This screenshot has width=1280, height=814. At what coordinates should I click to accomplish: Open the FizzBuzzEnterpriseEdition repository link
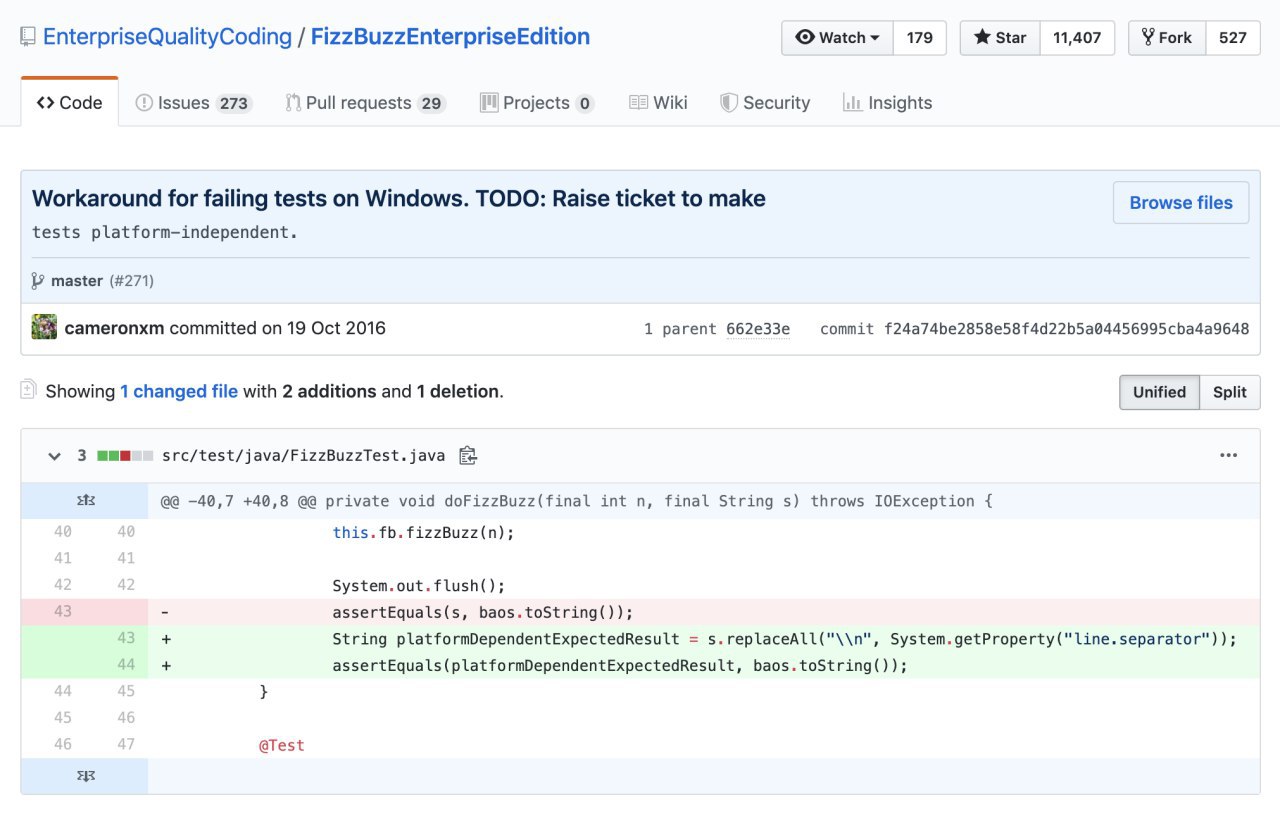450,38
